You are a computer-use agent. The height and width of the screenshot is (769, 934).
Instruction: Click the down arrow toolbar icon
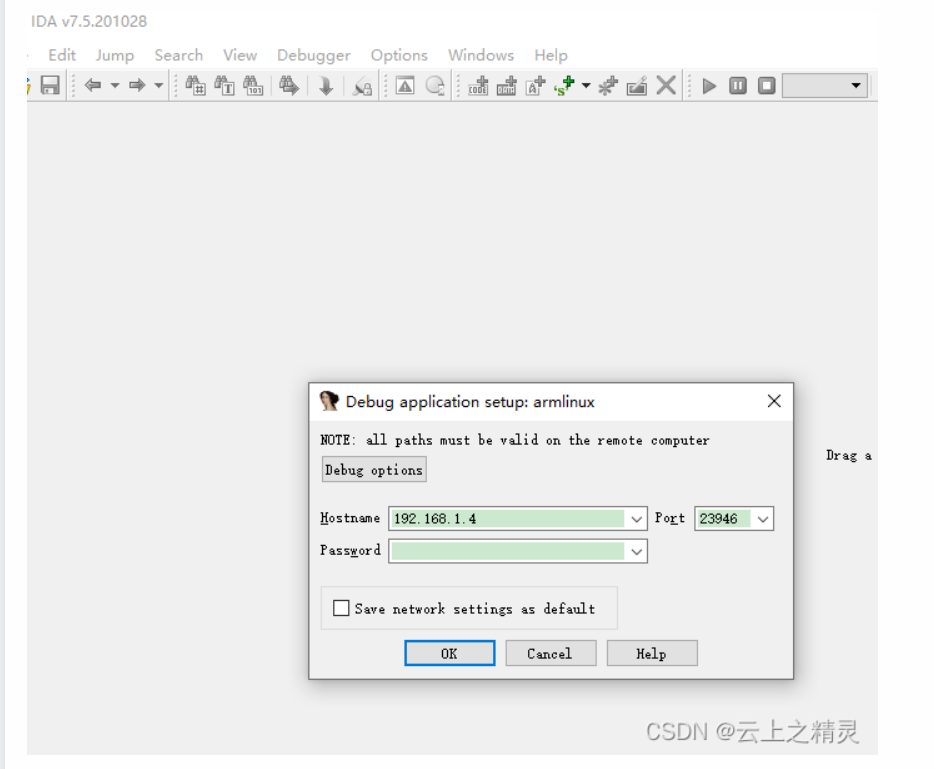pyautogui.click(x=326, y=86)
